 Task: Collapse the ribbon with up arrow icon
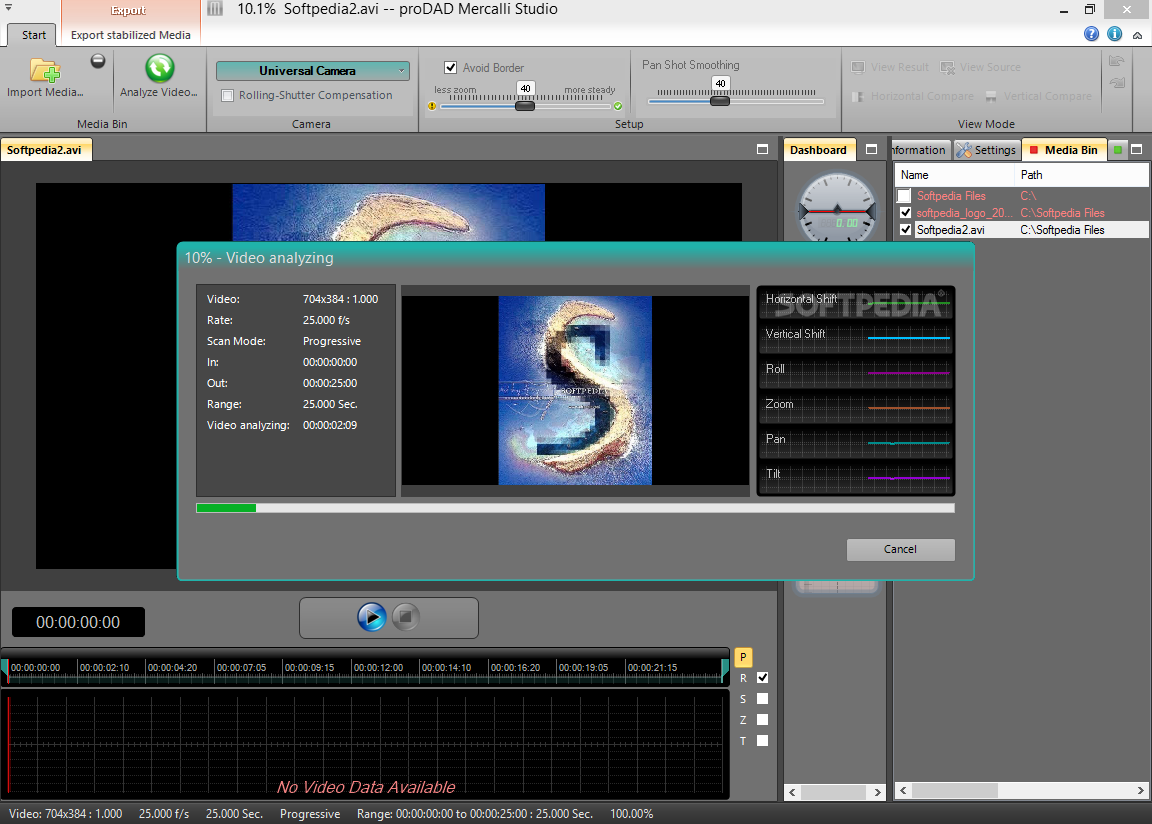1137,35
